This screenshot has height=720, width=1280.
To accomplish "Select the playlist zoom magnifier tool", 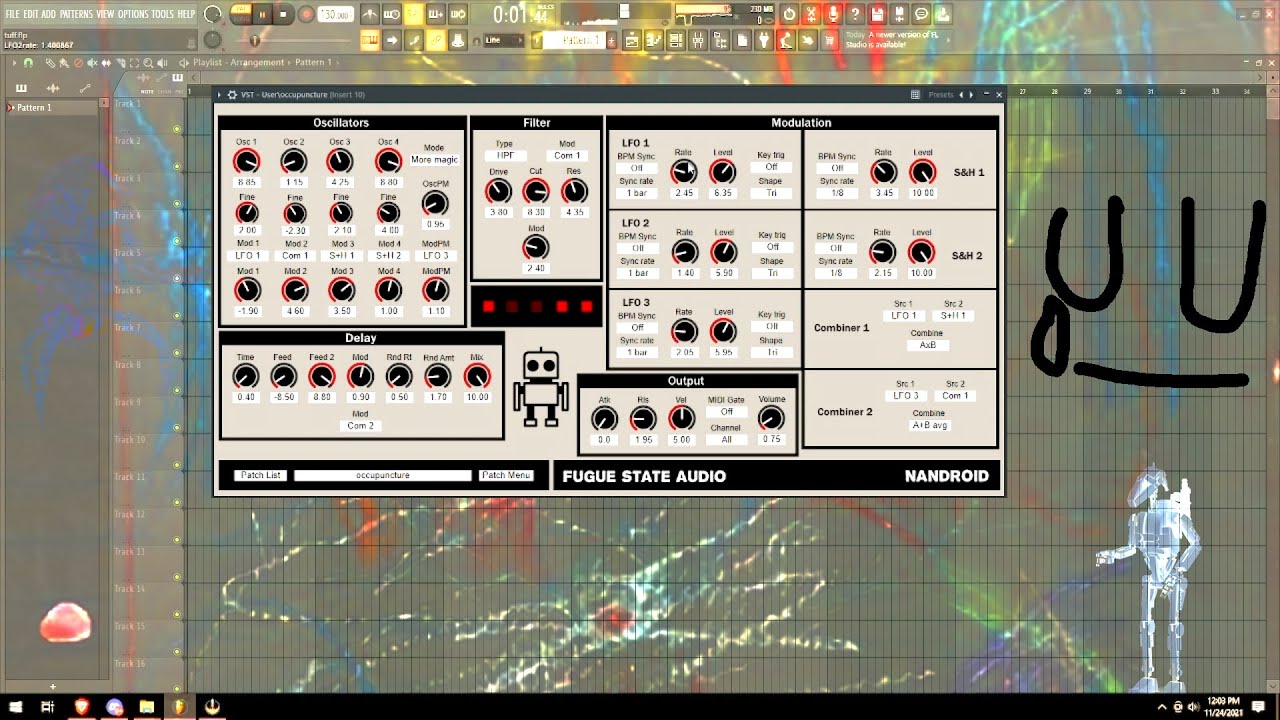I will 149,62.
